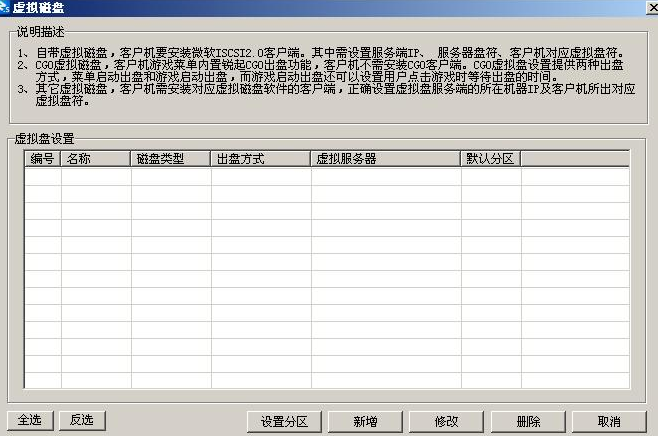Click the 虚拟服务器 column header

tap(386, 159)
